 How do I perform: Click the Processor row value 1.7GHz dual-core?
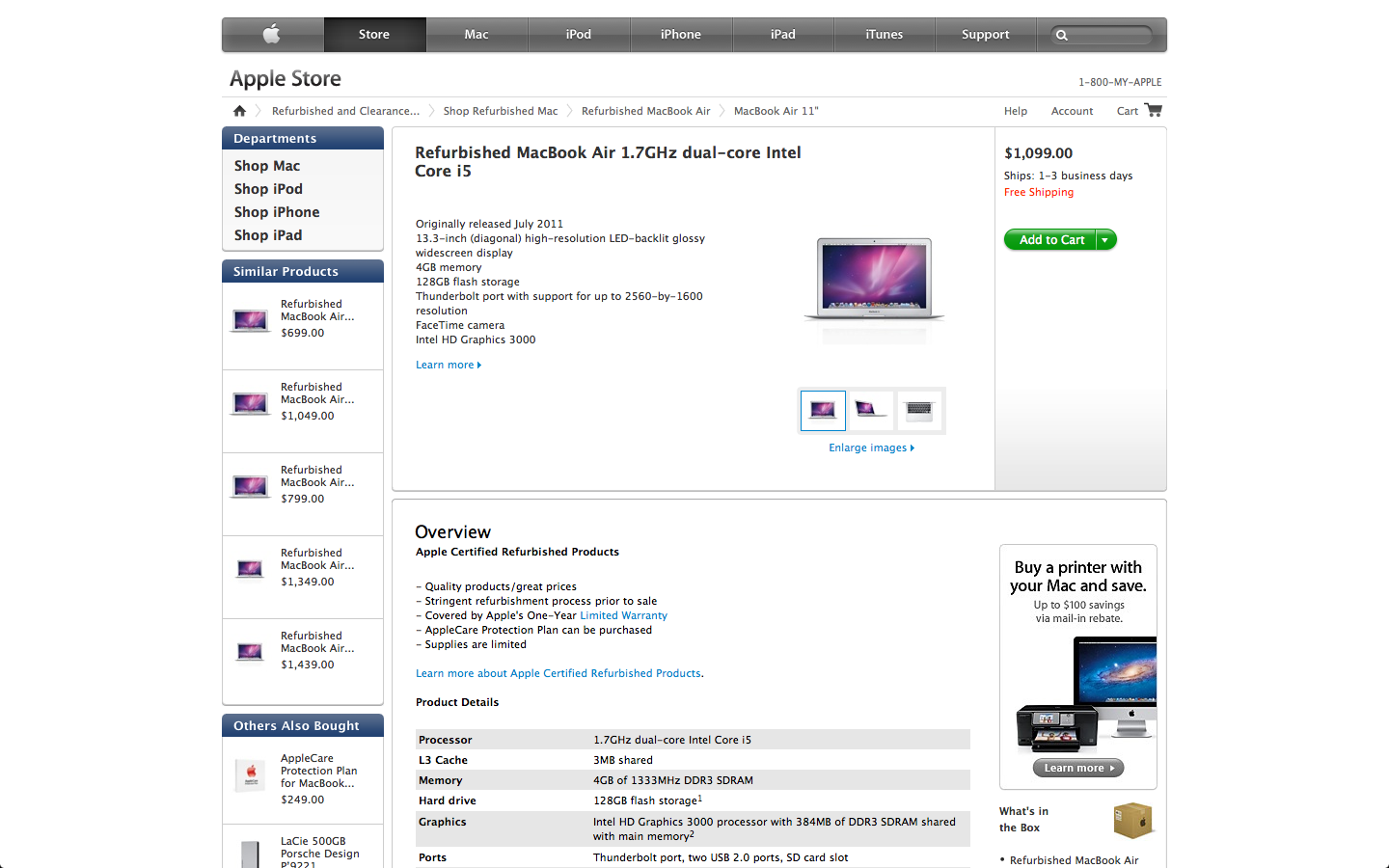(672, 740)
